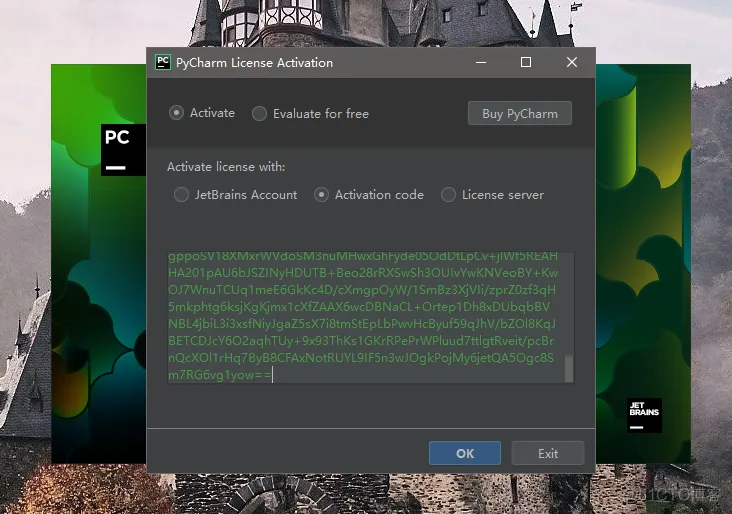Click the Buy PyCharm button
732x514 pixels.
point(520,113)
